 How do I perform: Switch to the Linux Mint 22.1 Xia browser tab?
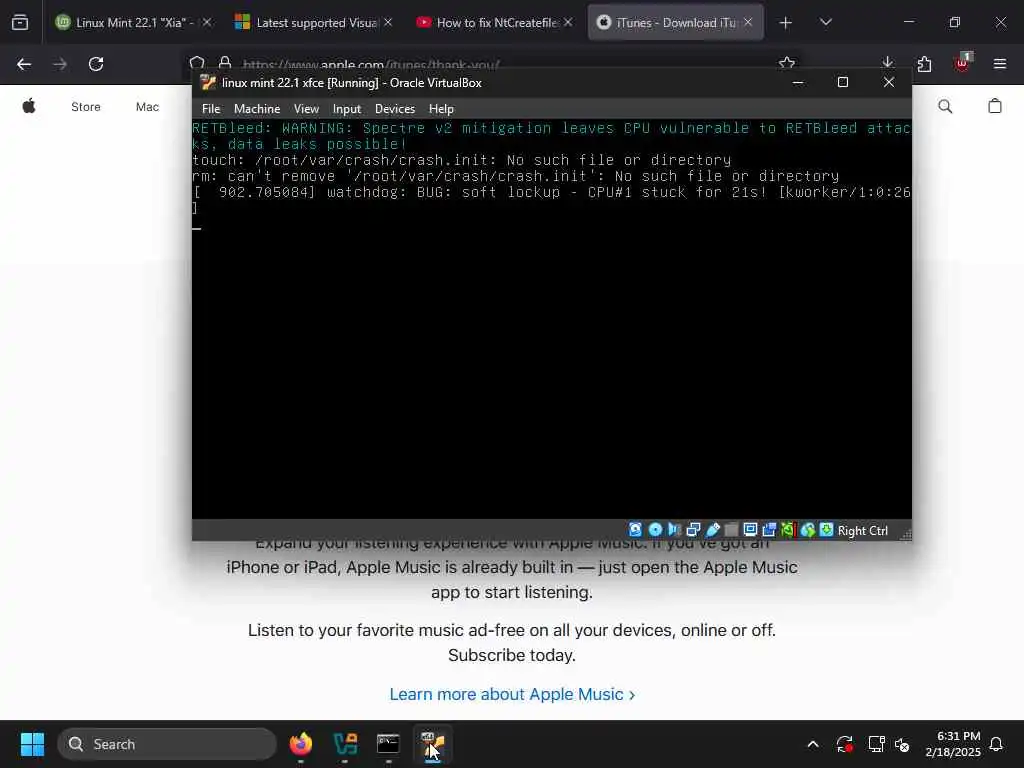pos(133,22)
